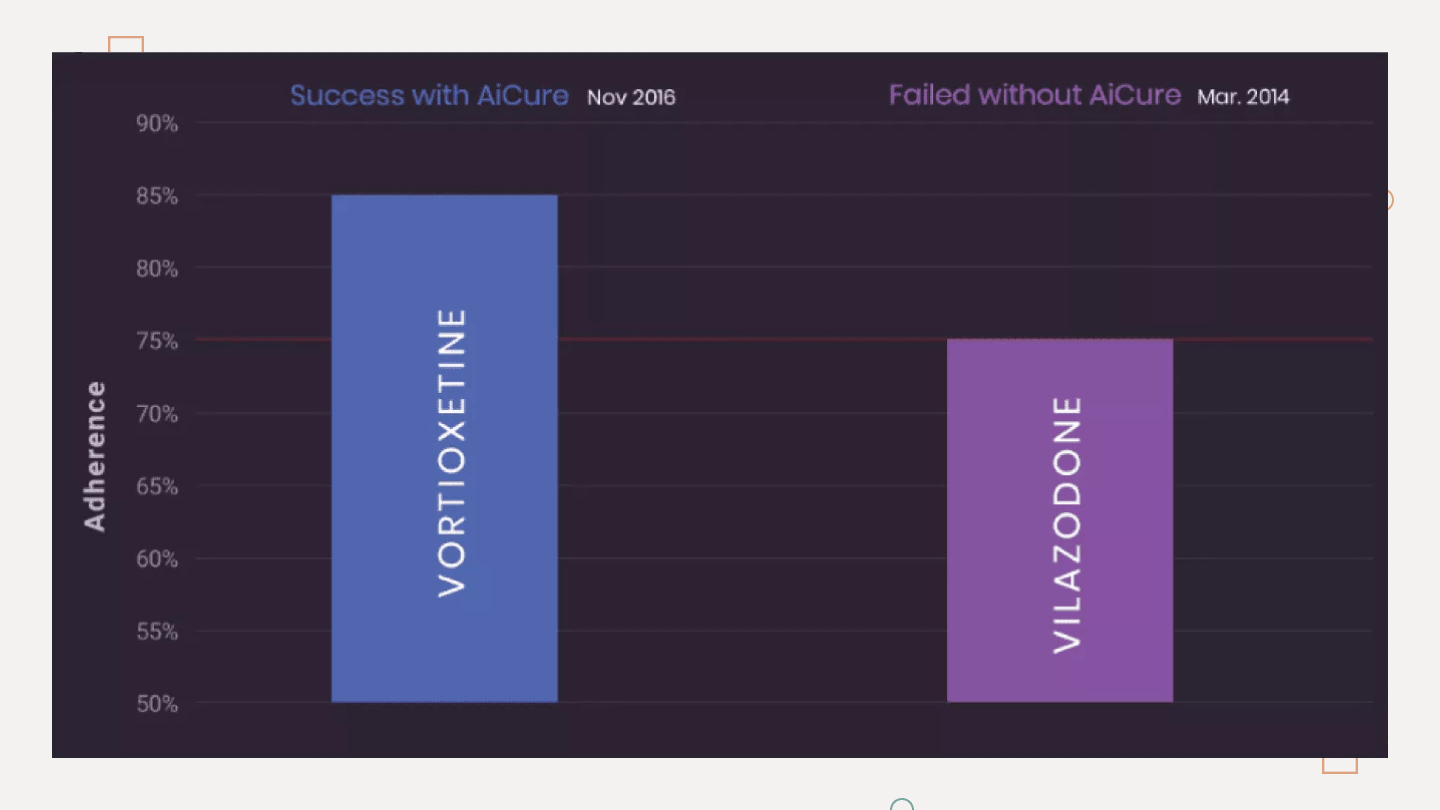This screenshot has width=1440, height=810.
Task: Click the 55% axis label
Action: pos(157,632)
